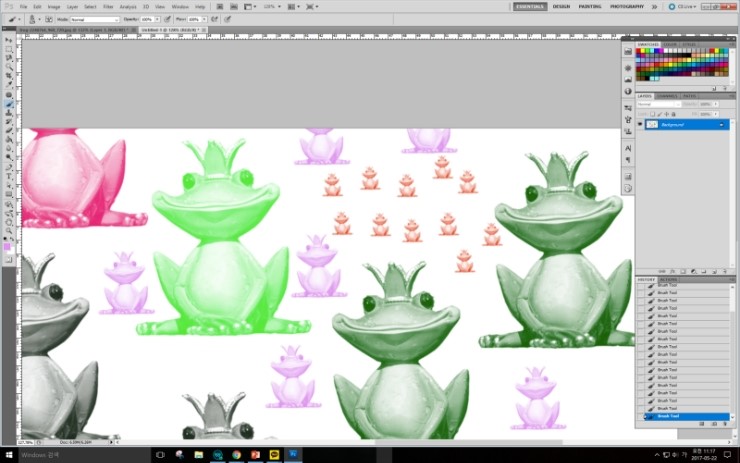Image resolution: width=740 pixels, height=463 pixels.
Task: Pick the red swatch in the Swatches panel
Action: coord(639,51)
